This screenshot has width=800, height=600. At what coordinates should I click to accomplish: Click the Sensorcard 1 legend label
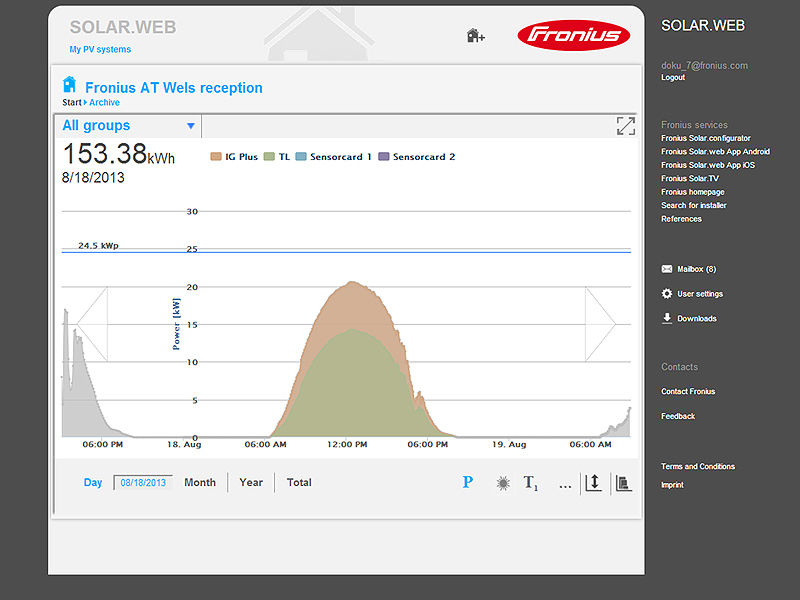(341, 157)
